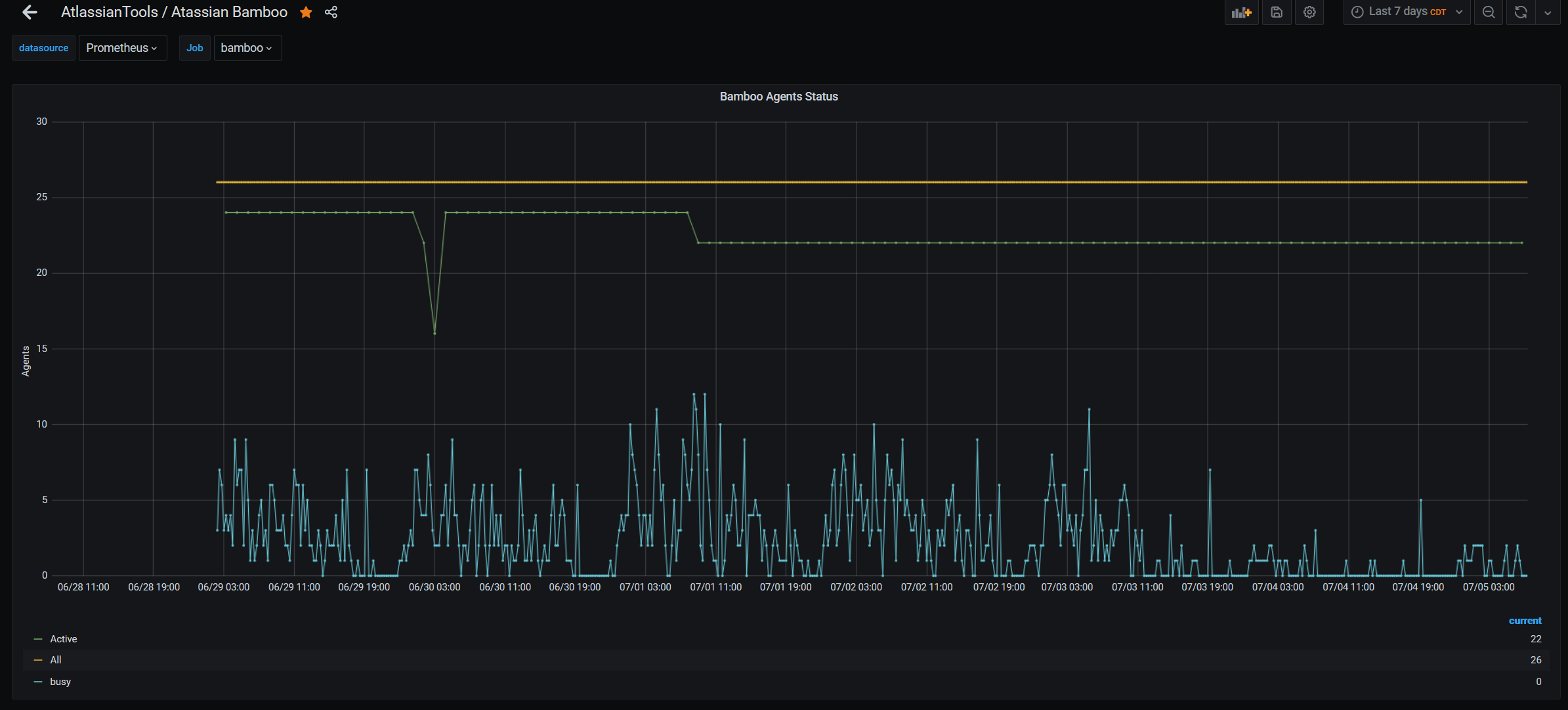Toggle the Active series in legend

pos(63,639)
